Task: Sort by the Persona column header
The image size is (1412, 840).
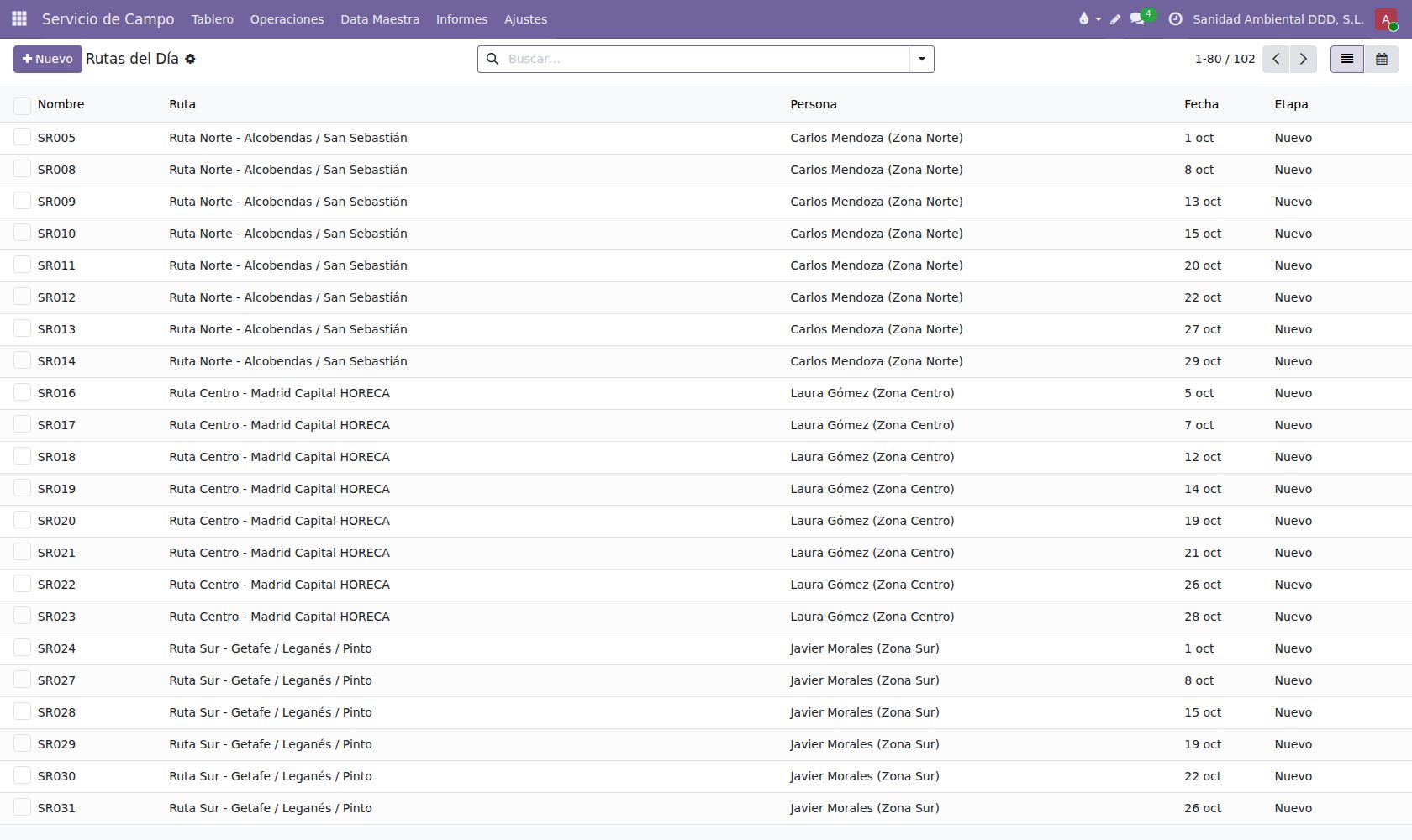Action: click(x=814, y=104)
